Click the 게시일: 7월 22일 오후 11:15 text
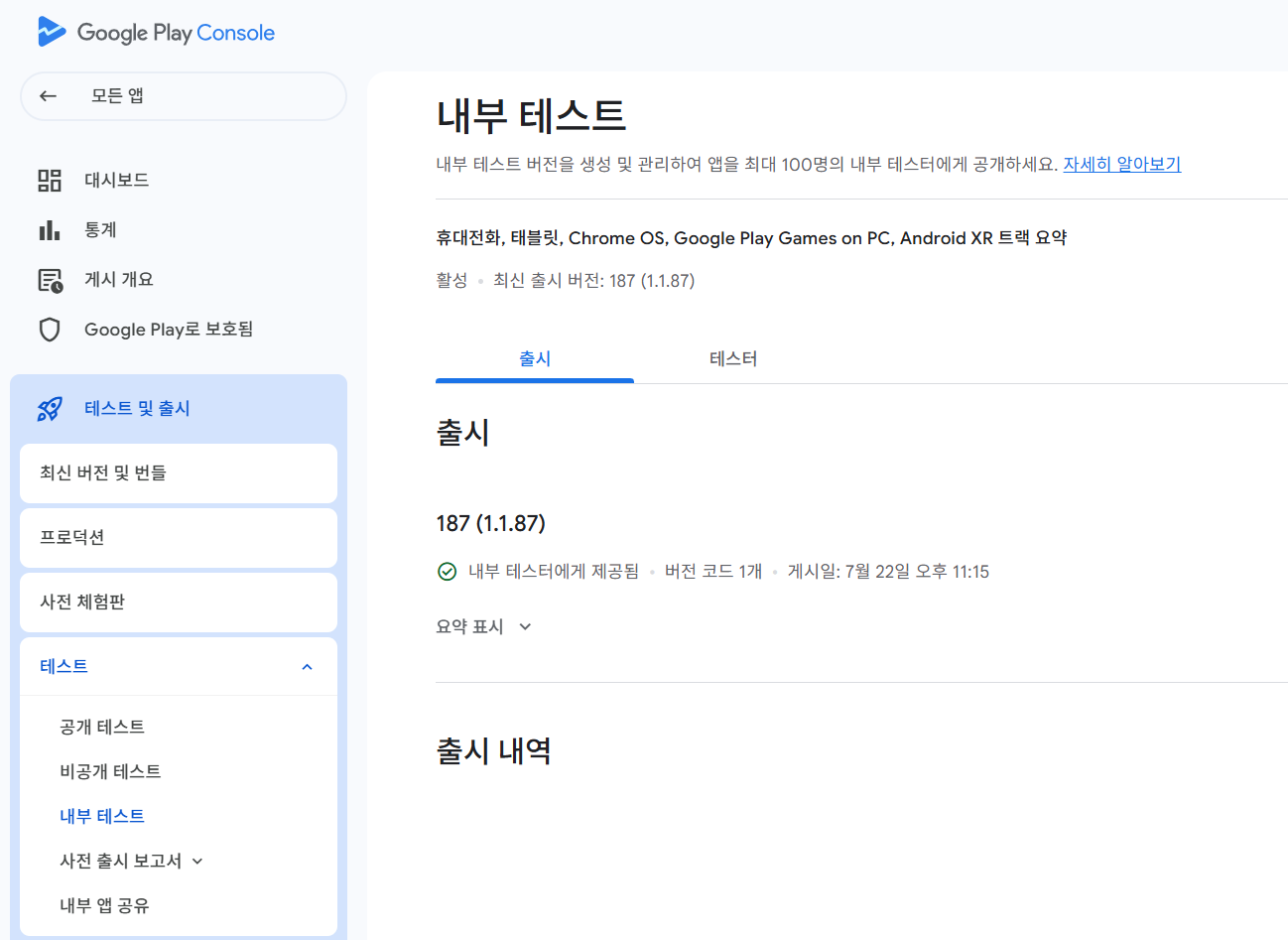 click(888, 572)
